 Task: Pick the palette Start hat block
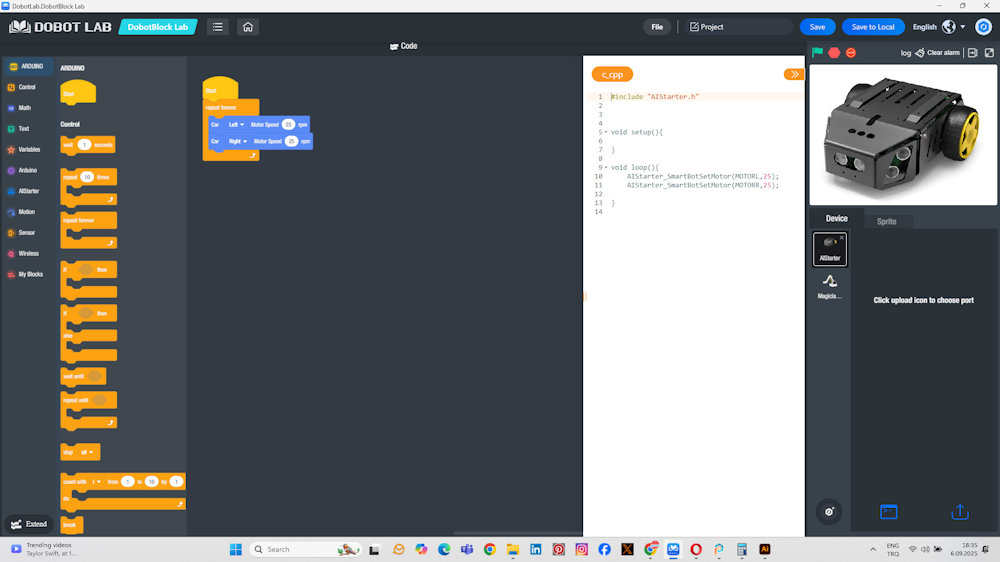(78, 92)
